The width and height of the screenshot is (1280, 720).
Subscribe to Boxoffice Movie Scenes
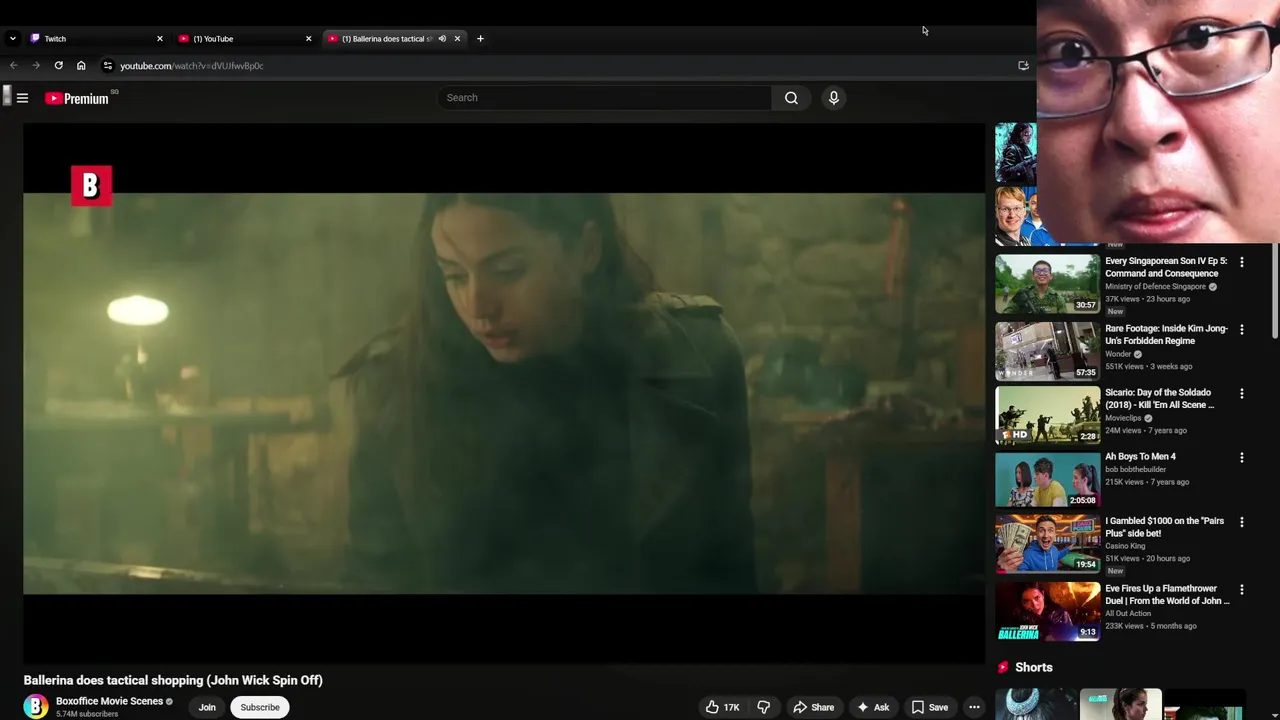260,707
